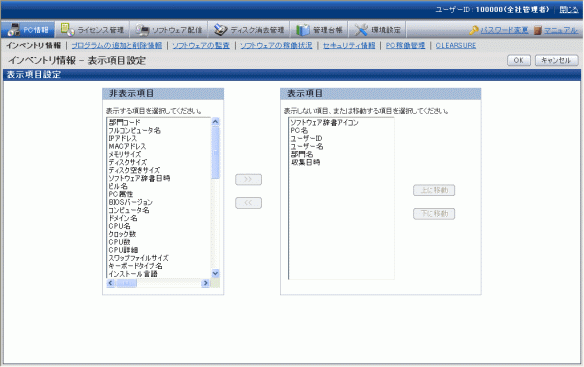Click the management ledger book icon
Viewport: 584px width, 367px height.
pyautogui.click(x=303, y=30)
